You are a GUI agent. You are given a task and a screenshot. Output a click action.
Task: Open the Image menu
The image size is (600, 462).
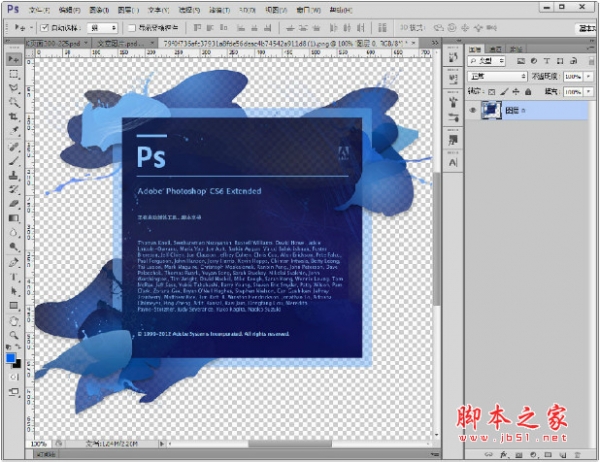(x=99, y=10)
